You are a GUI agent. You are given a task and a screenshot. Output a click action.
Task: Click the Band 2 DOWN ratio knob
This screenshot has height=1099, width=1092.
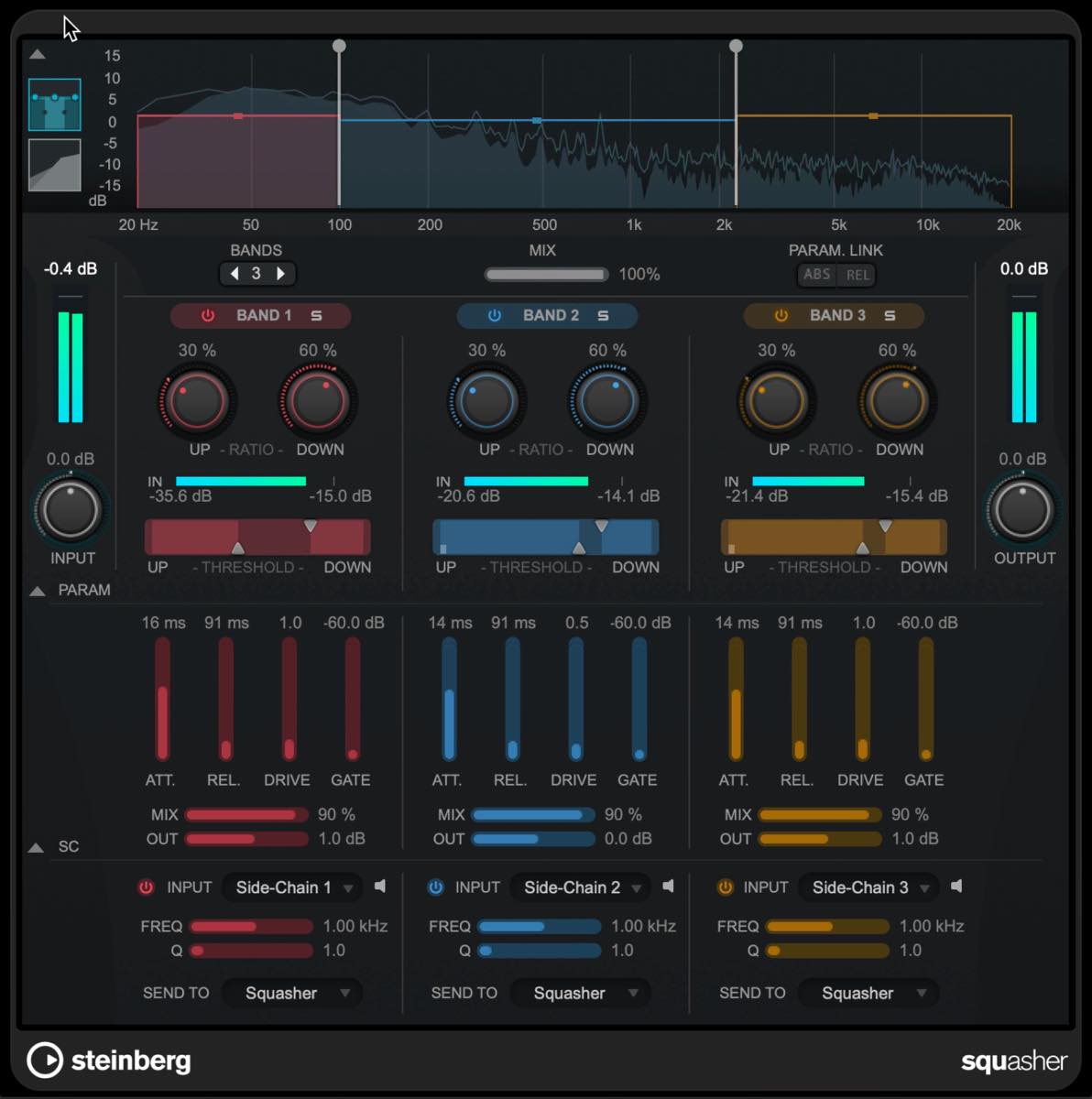coord(608,400)
